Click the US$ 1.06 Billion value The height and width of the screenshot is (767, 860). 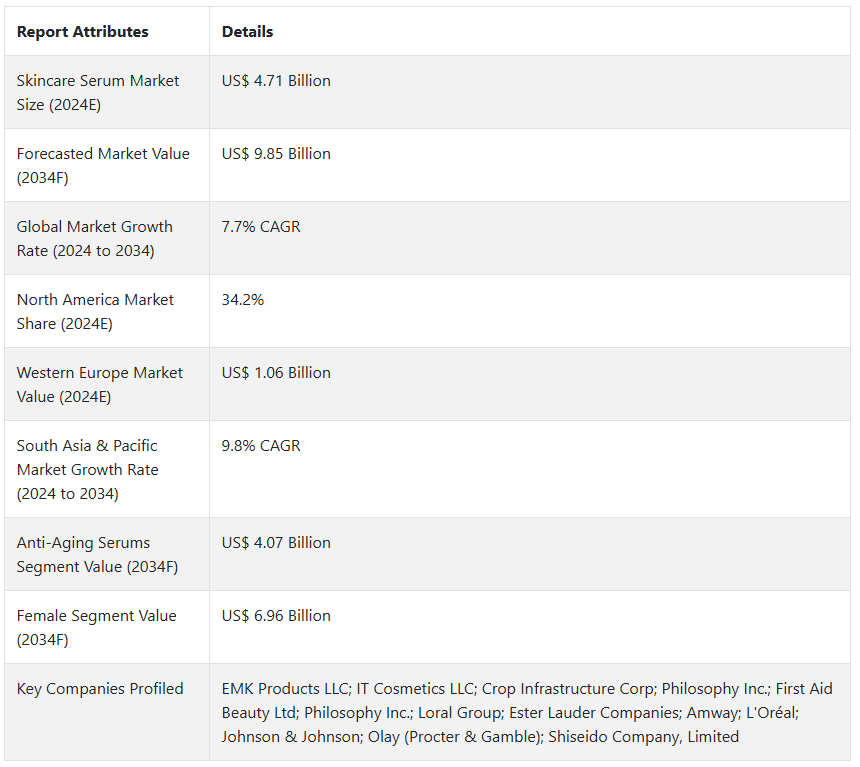click(x=276, y=373)
